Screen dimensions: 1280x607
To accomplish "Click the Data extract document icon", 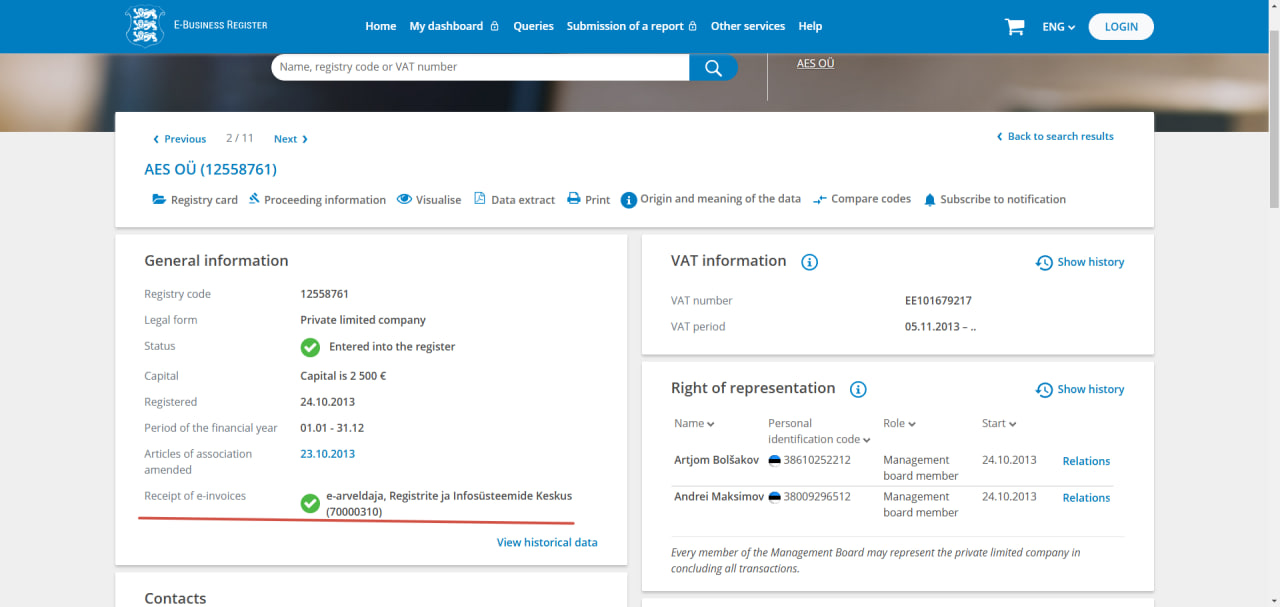I will 479,198.
